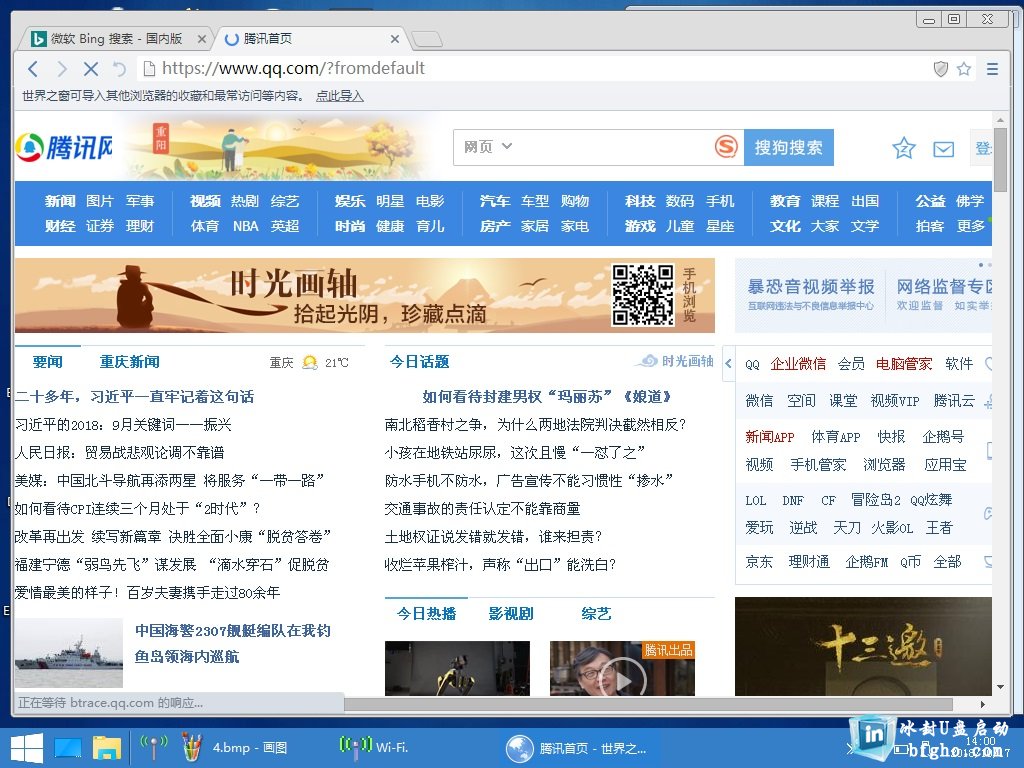This screenshot has width=1024, height=768.
Task: Close the 微软 Bing 搜索 tab
Action: 202,39
